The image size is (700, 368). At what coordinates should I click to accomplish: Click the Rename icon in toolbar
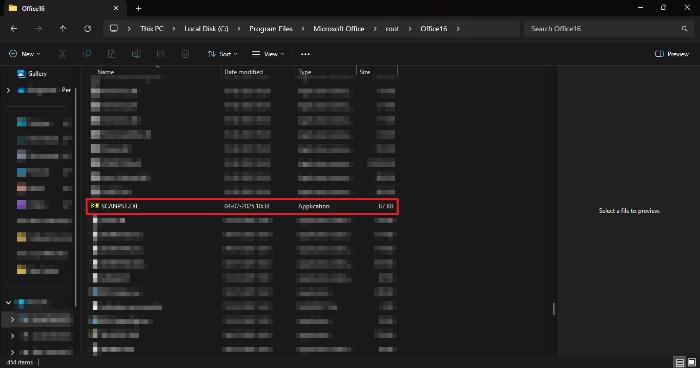[x=136, y=54]
